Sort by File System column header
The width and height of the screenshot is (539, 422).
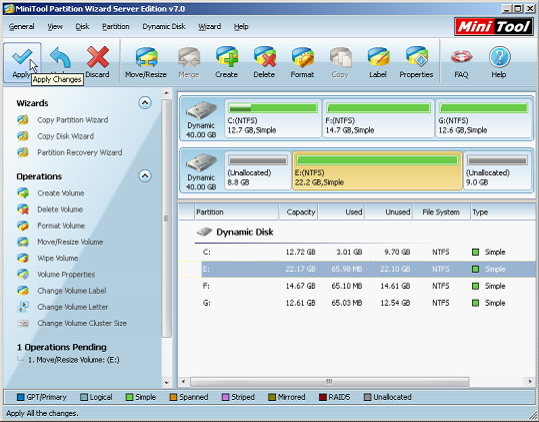(441, 212)
